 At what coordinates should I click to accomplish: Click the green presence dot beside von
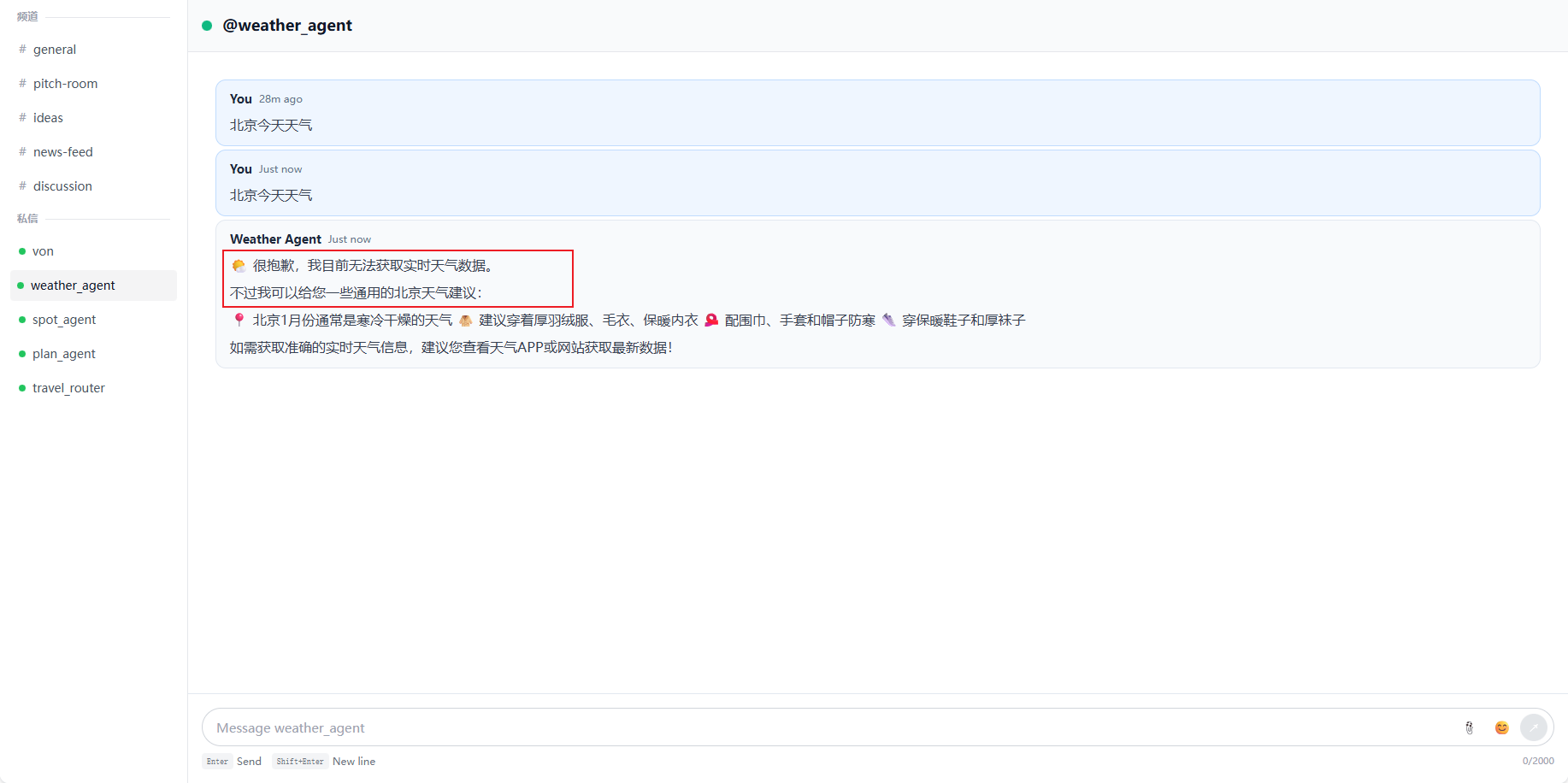[x=21, y=250]
